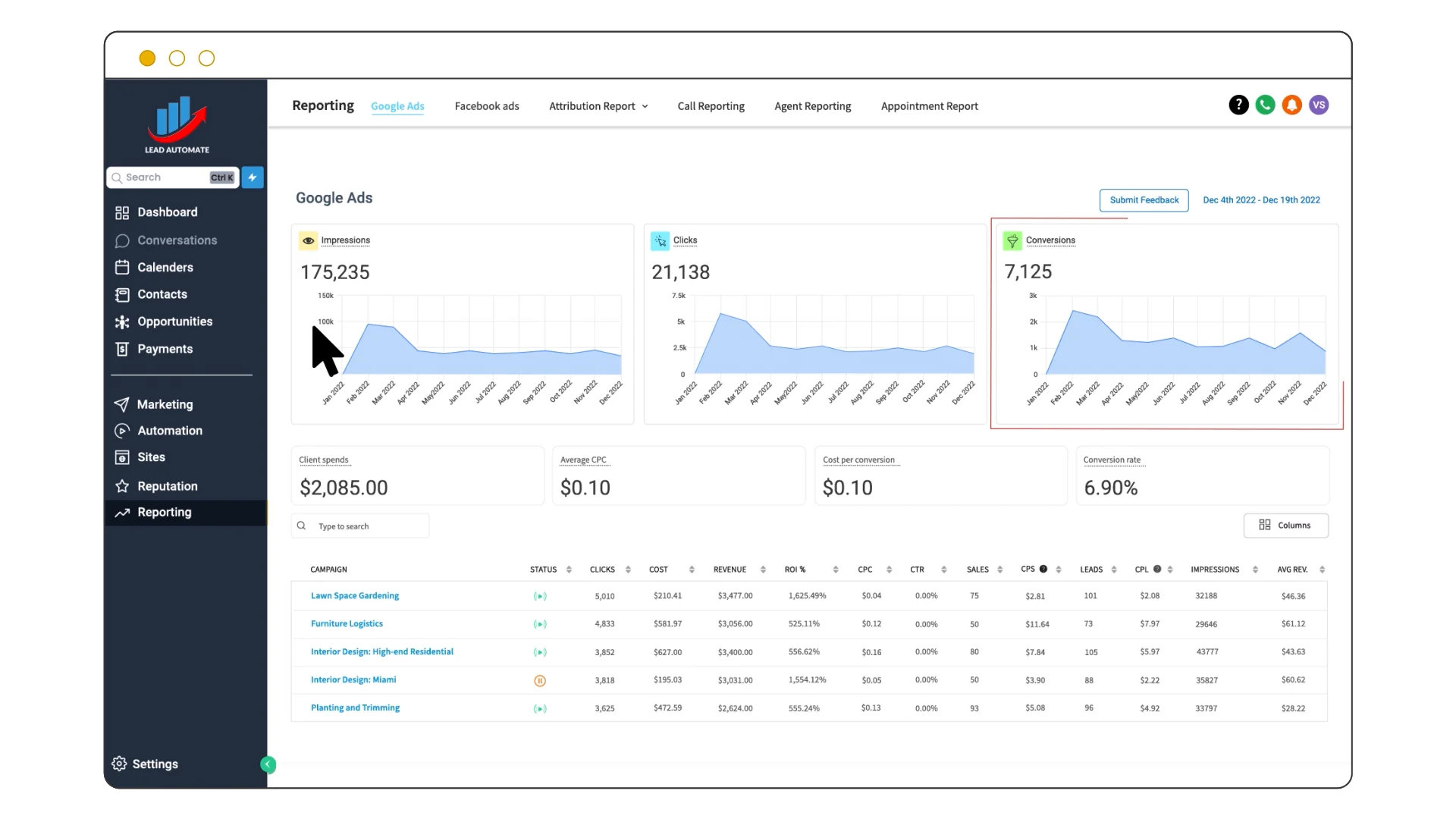The height and width of the screenshot is (819, 1456).
Task: Switch to the Facebook ads tab
Action: (486, 106)
